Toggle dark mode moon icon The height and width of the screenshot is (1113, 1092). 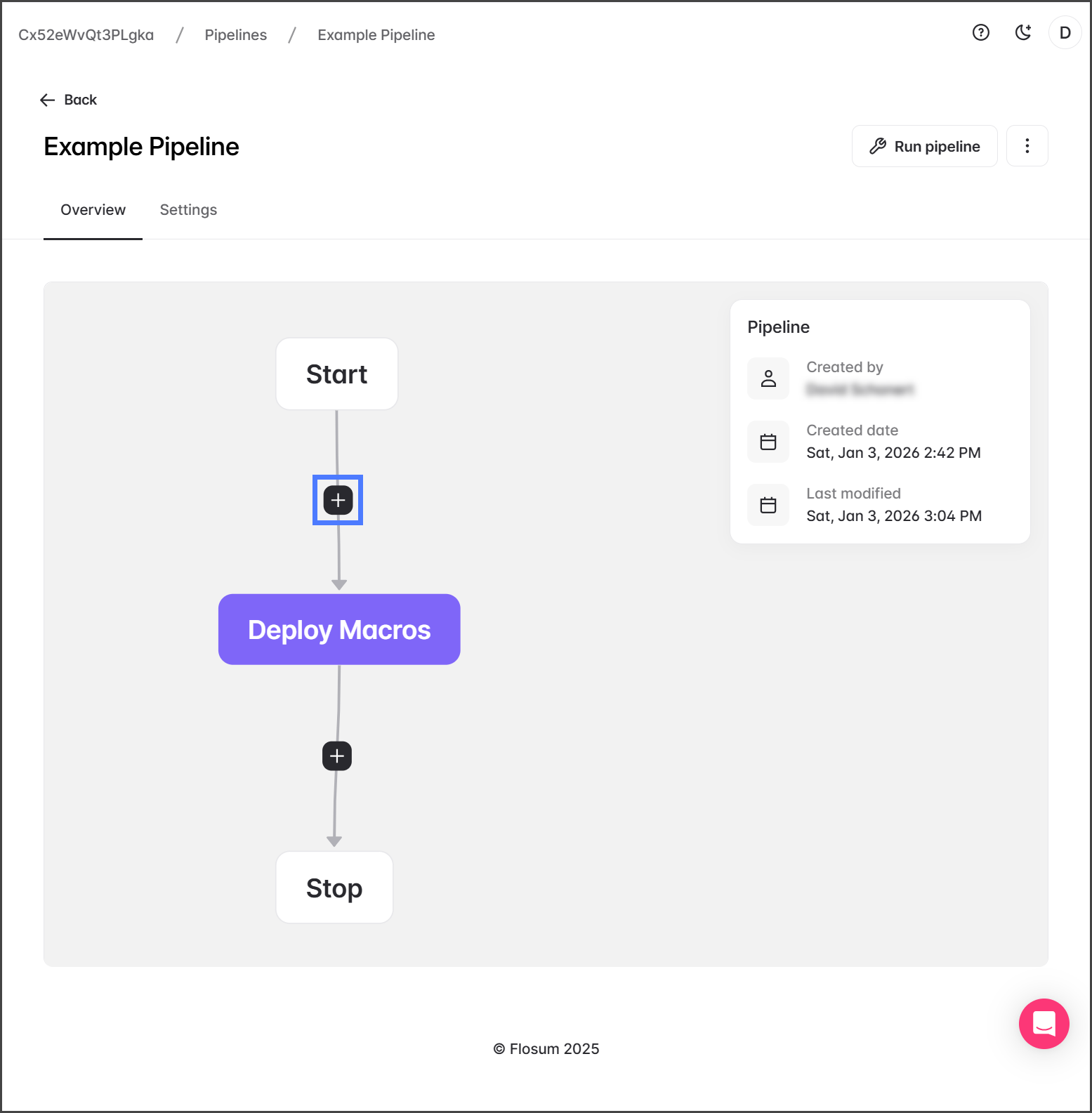(1023, 32)
